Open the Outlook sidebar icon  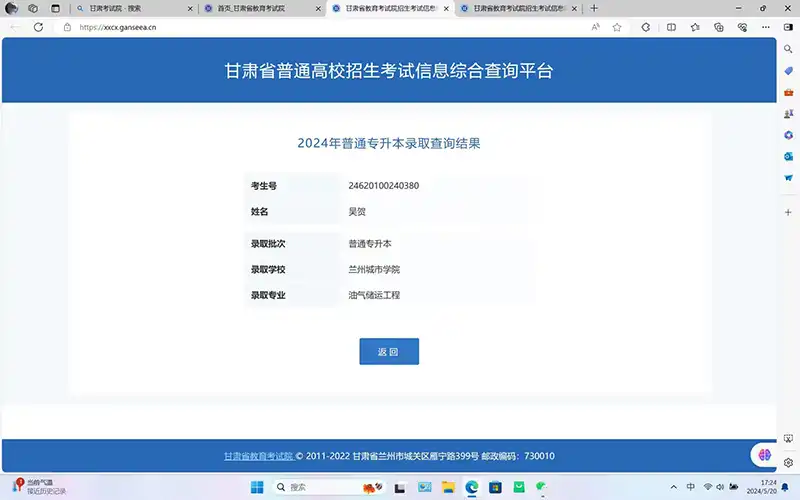point(788,157)
